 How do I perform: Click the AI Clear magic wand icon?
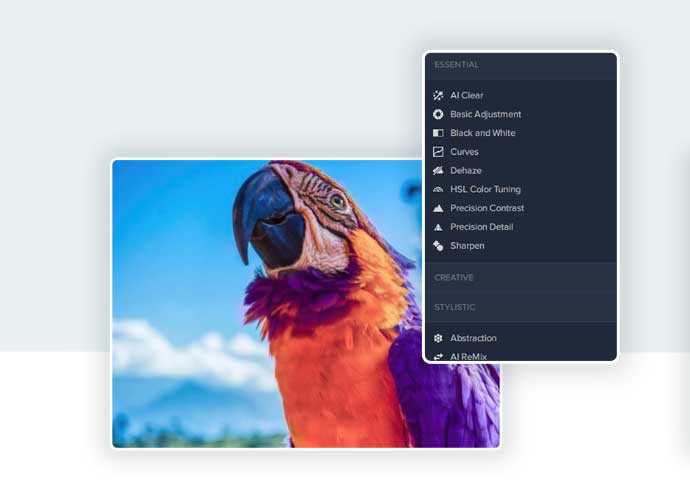[438, 95]
